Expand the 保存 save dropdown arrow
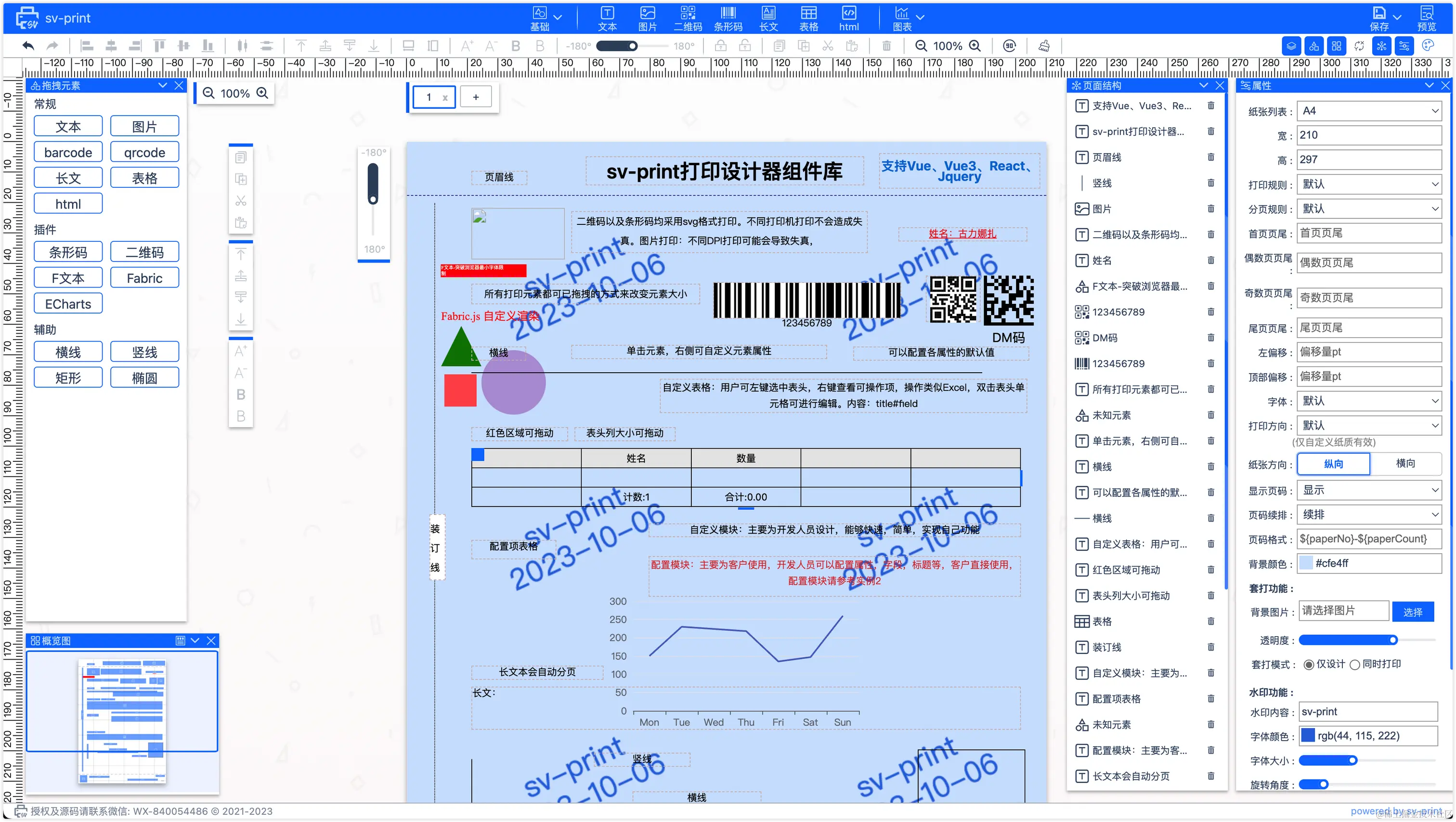Image resolution: width=1456 pixels, height=822 pixels. coord(1397,17)
